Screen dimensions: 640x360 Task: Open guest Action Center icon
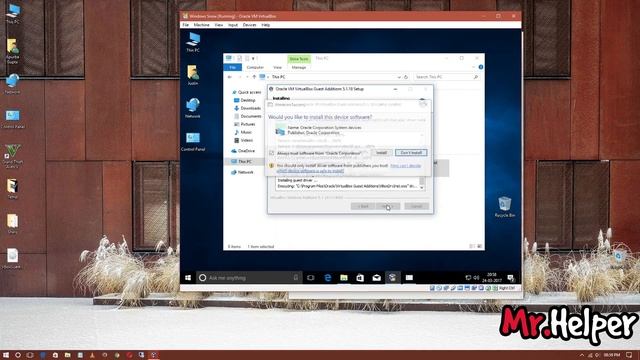coord(511,278)
